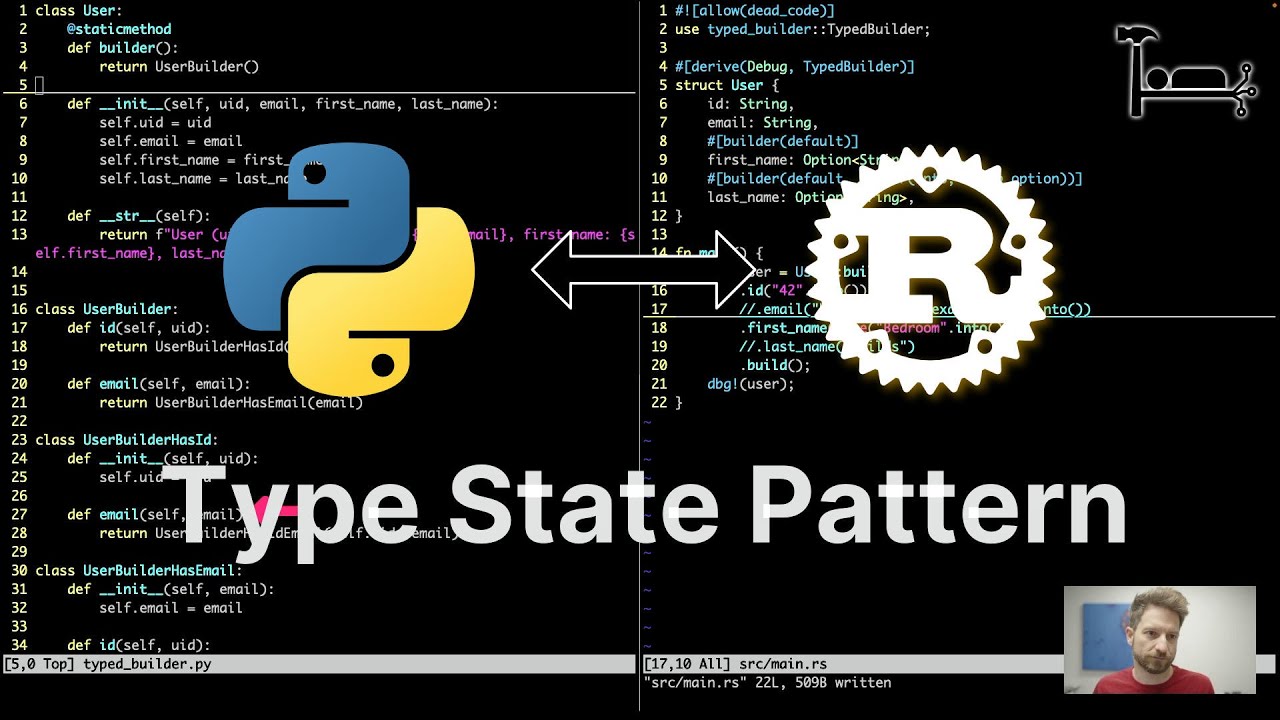Click 'dbg!(user);' line

751,383
